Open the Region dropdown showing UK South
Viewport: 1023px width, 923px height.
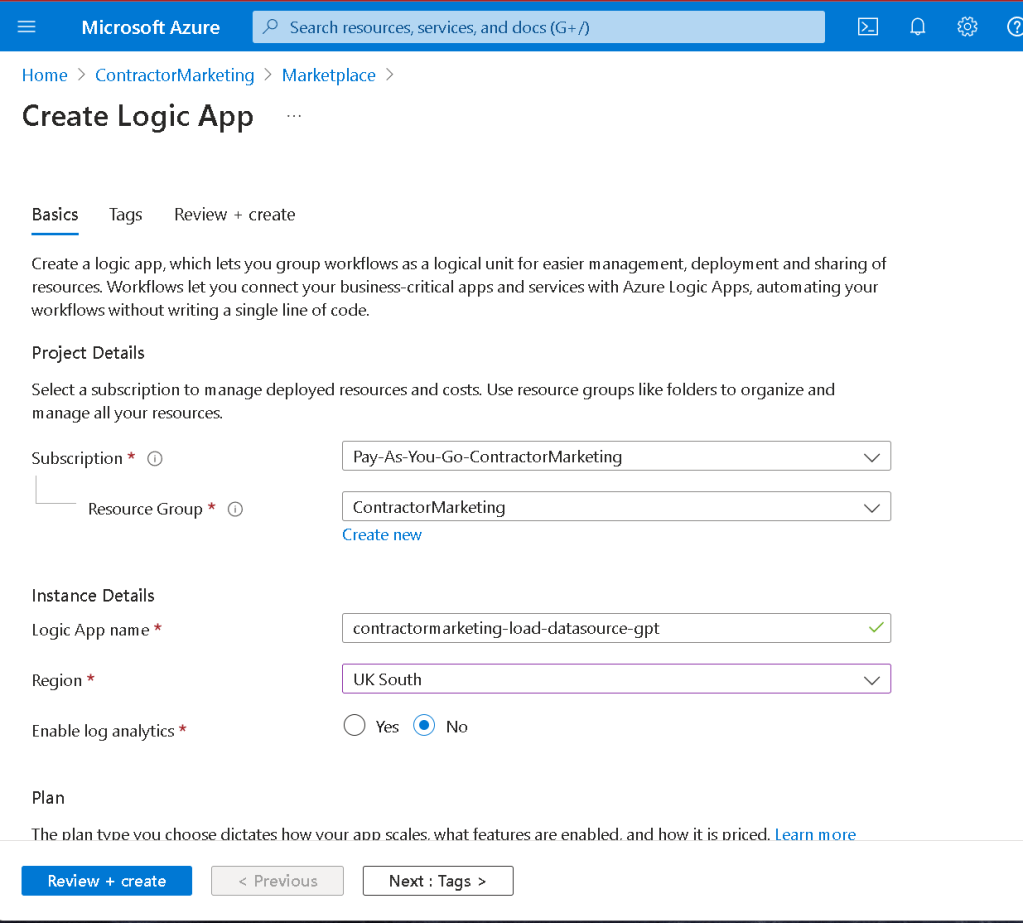(616, 679)
